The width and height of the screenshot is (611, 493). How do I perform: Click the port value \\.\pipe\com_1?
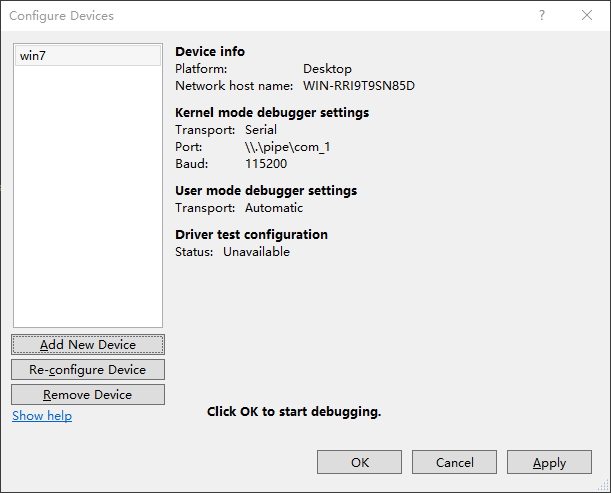tap(287, 147)
